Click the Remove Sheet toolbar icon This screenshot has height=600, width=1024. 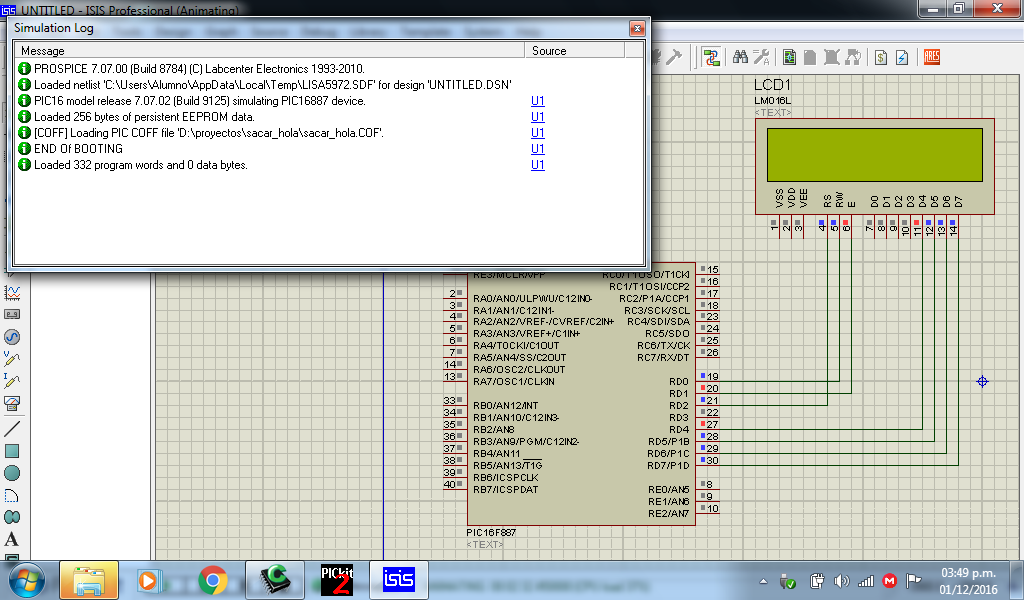831,57
